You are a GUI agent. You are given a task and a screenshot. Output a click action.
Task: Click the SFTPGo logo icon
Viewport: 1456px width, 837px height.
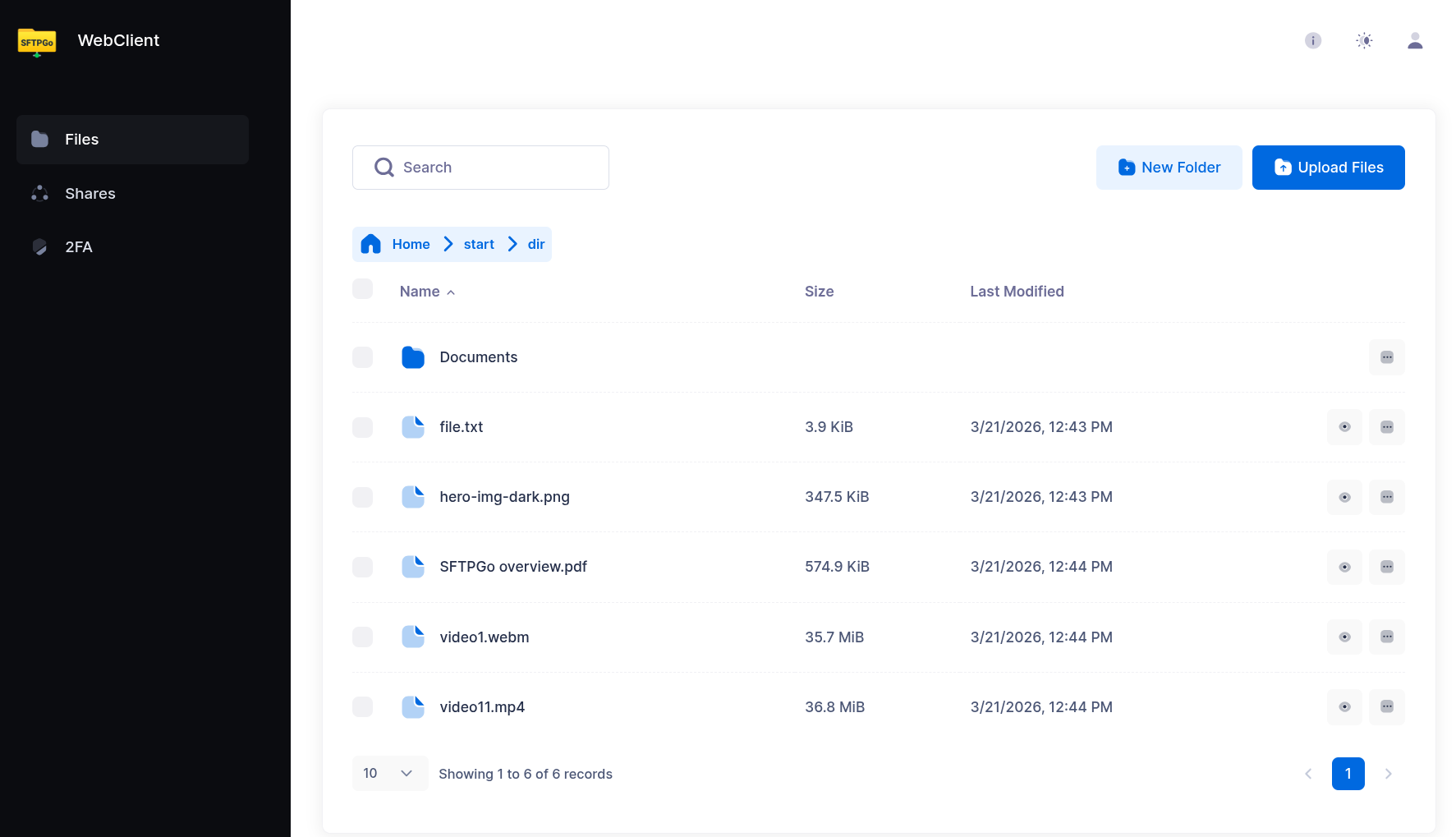(37, 42)
